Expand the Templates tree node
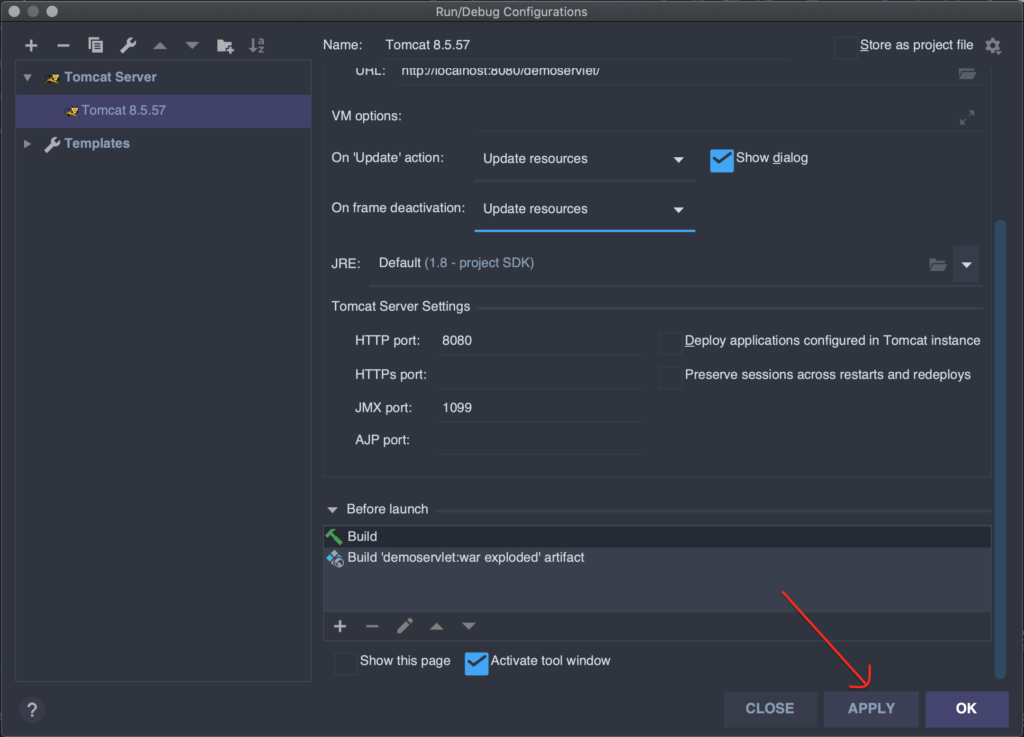The image size is (1024, 737). coord(27,144)
